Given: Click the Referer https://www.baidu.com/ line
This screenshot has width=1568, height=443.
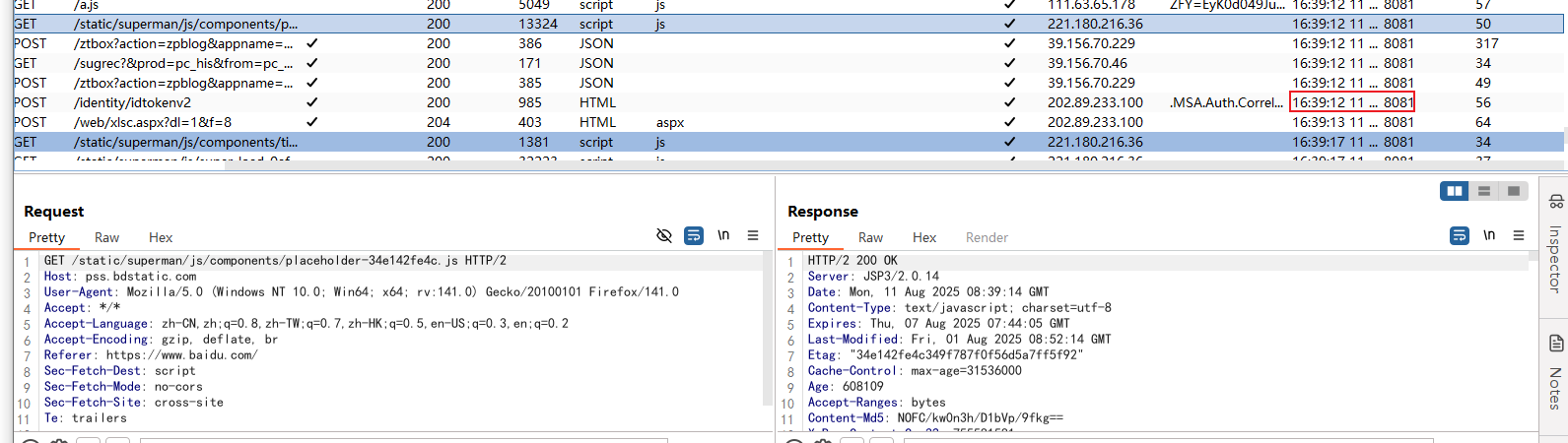Looking at the screenshot, I should tap(150, 355).
